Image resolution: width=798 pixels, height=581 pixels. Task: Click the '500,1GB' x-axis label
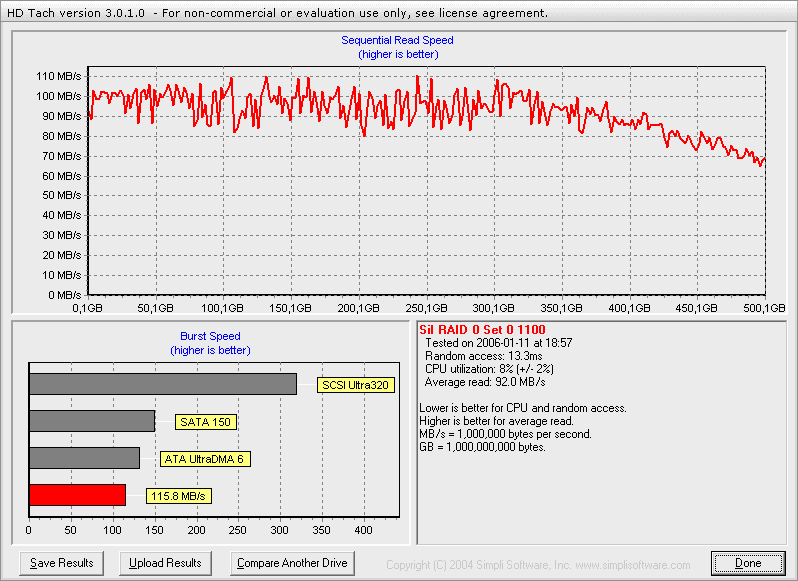point(764,308)
